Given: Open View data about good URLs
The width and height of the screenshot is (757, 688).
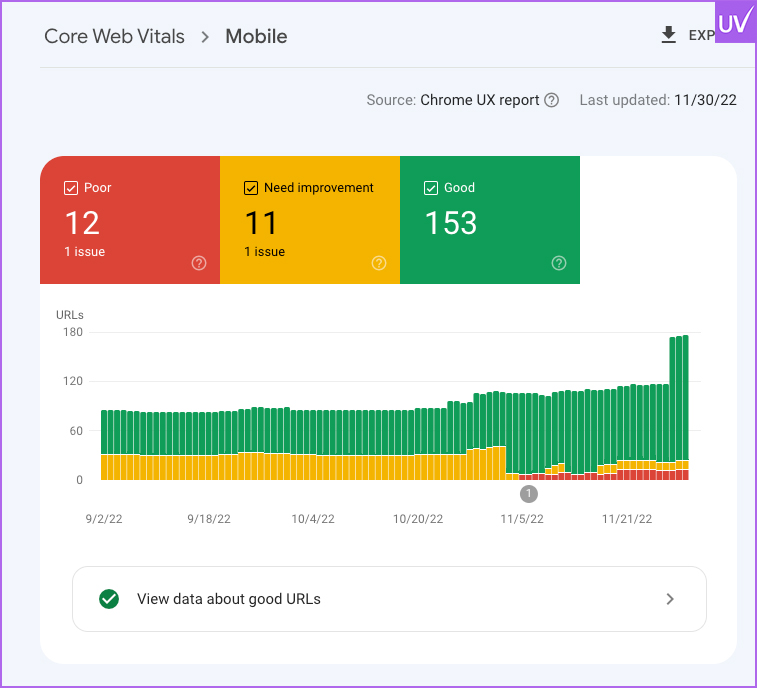Looking at the screenshot, I should [x=229, y=599].
